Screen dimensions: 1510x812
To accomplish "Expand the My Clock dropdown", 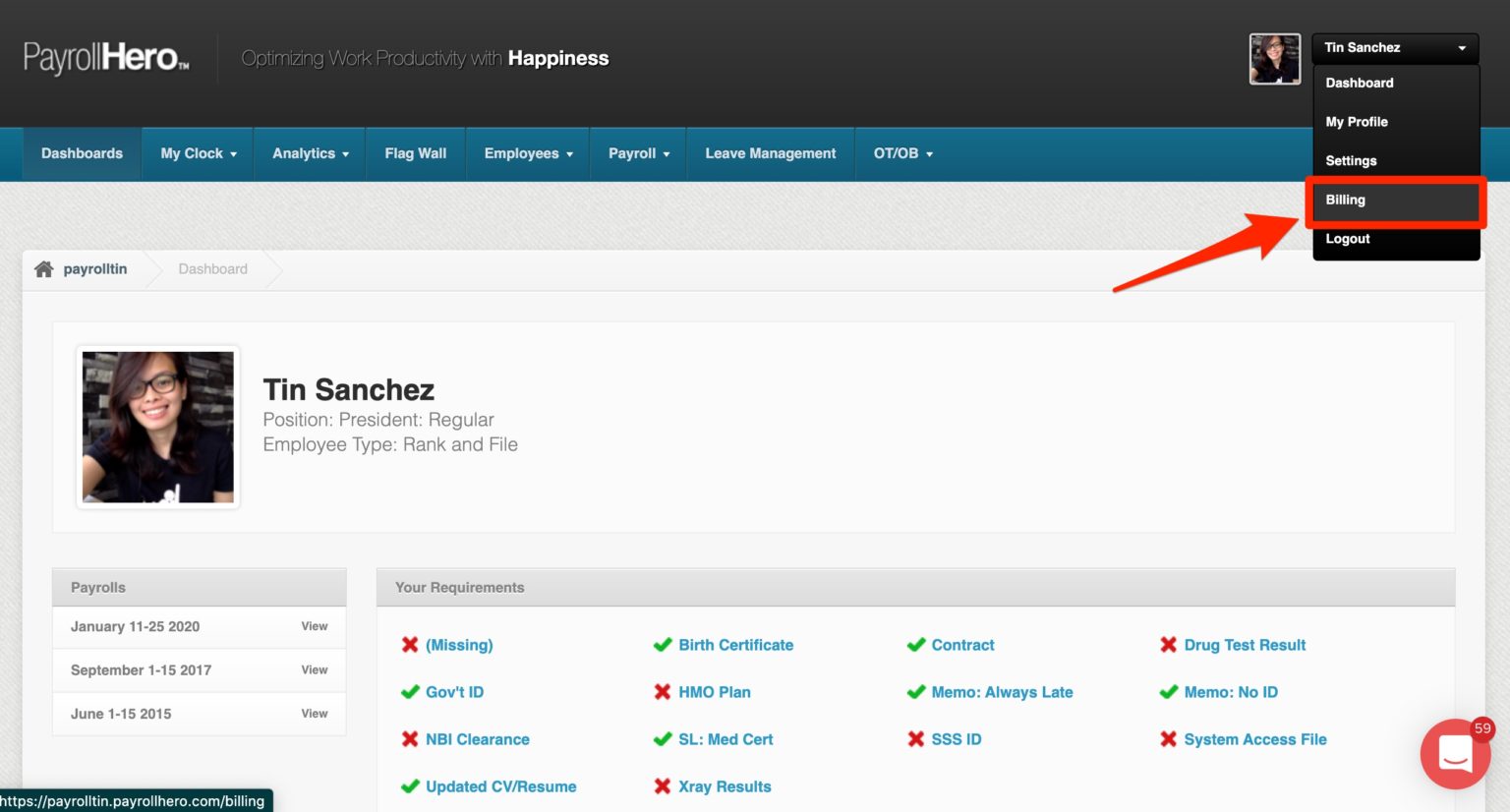I will tap(199, 153).
